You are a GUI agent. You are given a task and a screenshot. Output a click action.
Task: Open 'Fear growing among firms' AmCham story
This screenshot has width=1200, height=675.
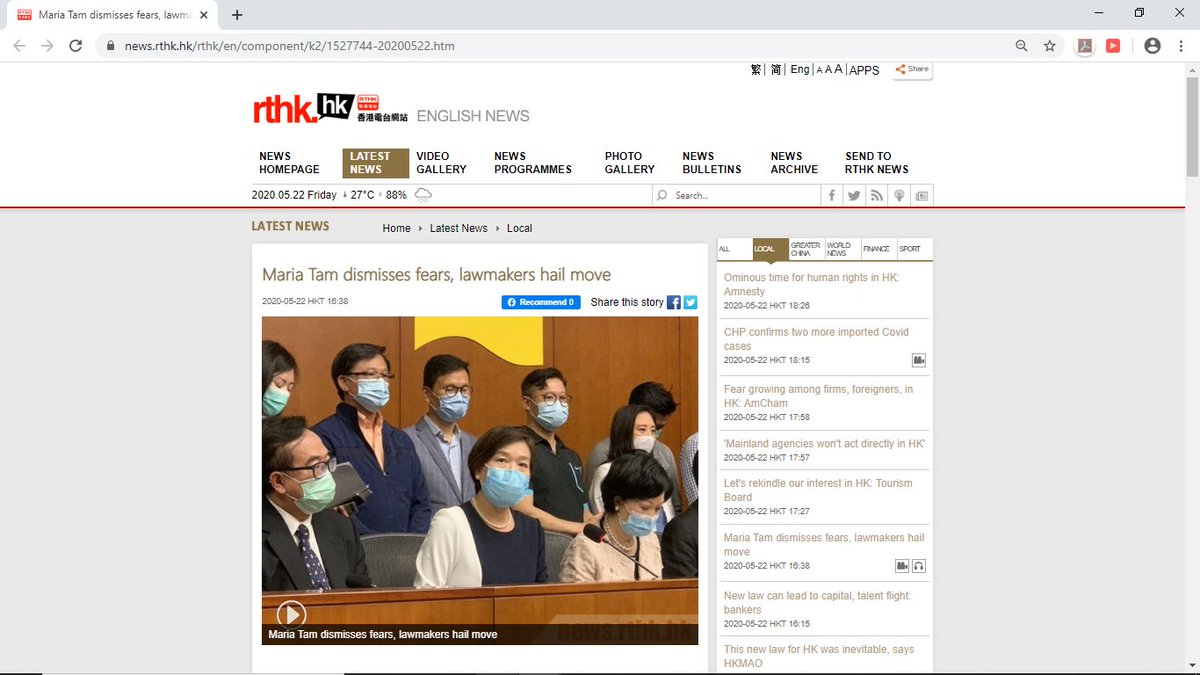(x=818, y=396)
